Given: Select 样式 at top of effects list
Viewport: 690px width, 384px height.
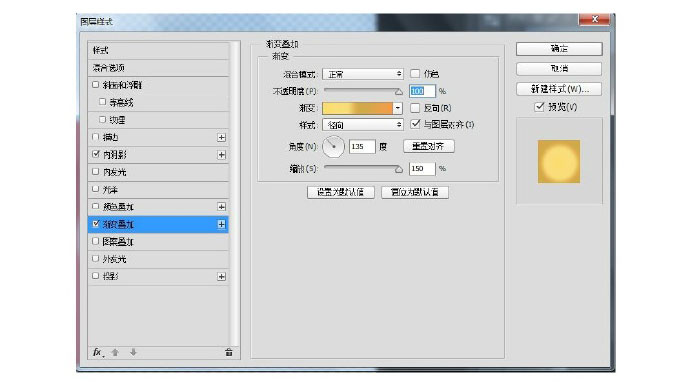Looking at the screenshot, I should pos(158,51).
